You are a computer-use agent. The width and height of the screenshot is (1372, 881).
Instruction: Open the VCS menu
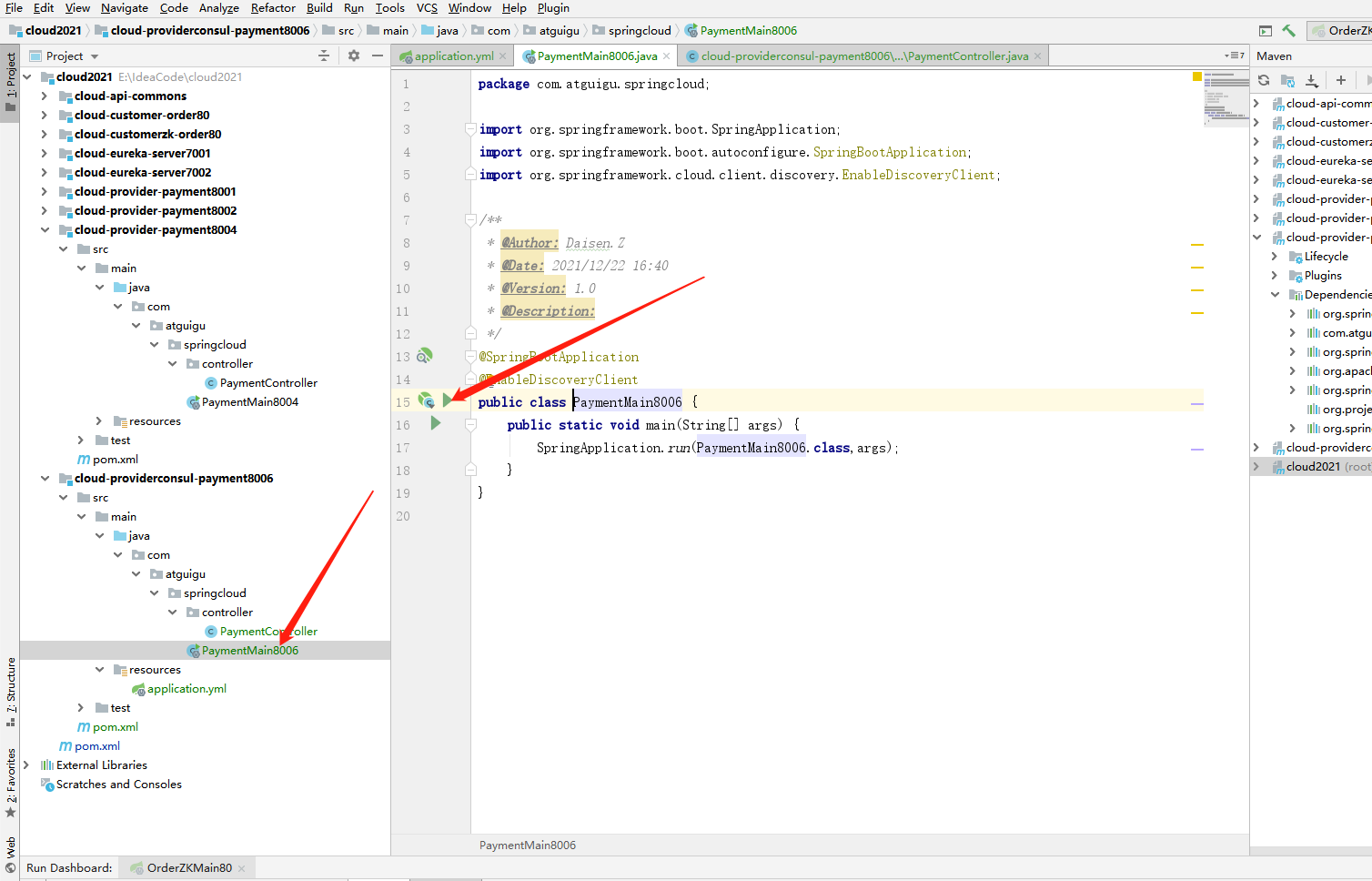pyautogui.click(x=427, y=8)
